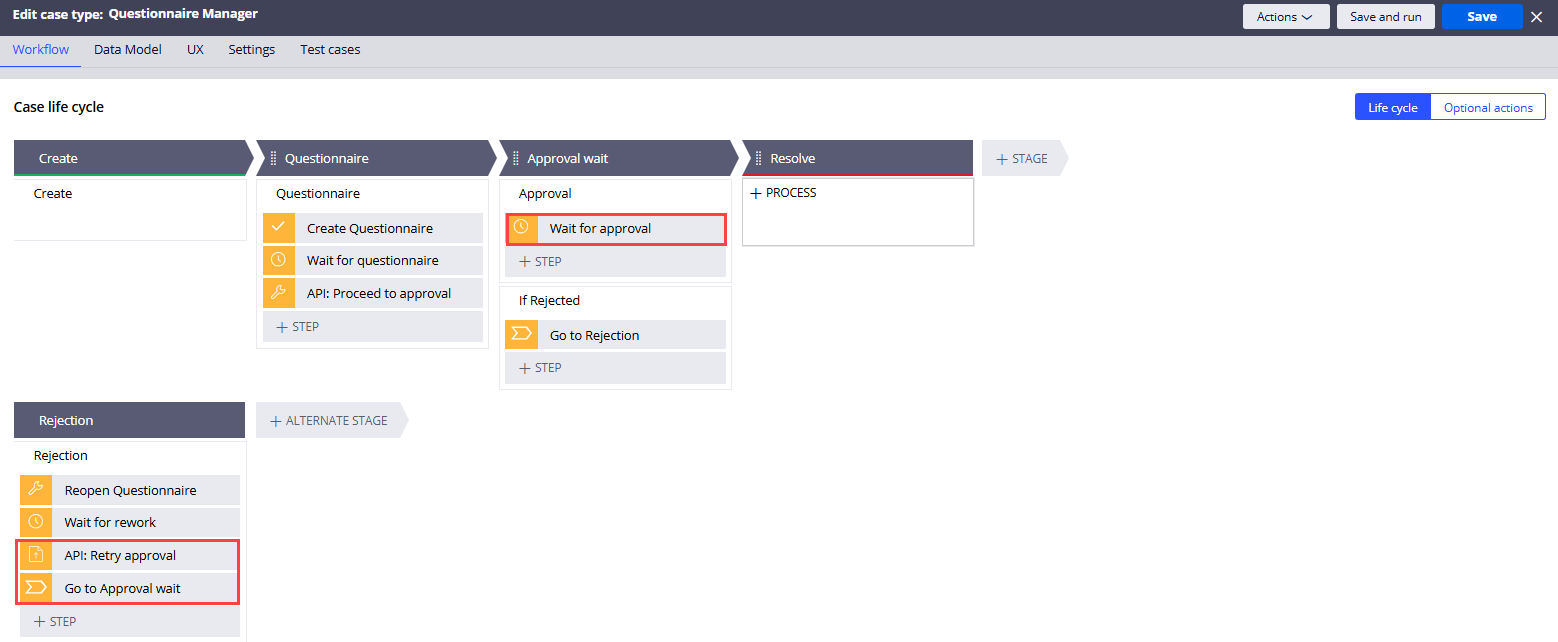Click the document icon beside API: Retry approval
Viewport: 1558px width, 642px height.
pyautogui.click(x=36, y=555)
